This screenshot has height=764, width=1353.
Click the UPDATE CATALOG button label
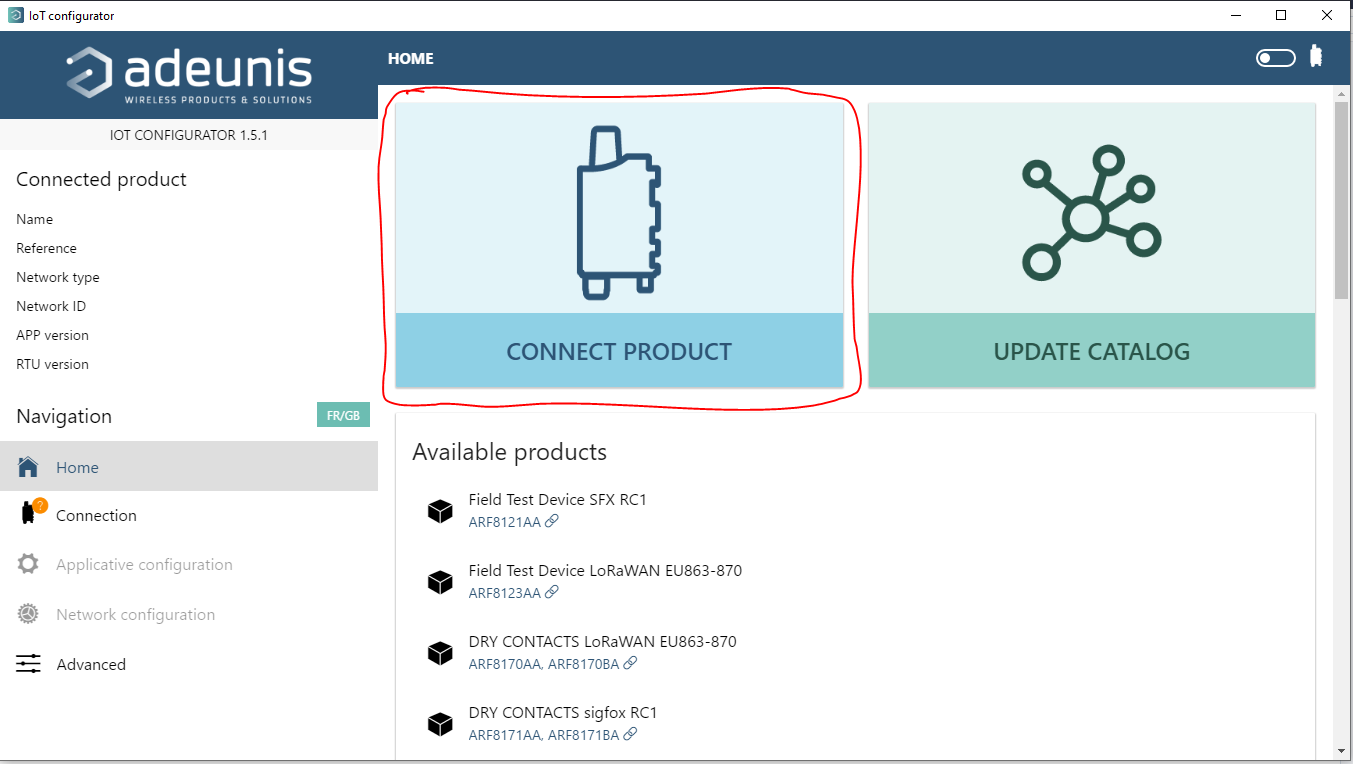pyautogui.click(x=1091, y=351)
